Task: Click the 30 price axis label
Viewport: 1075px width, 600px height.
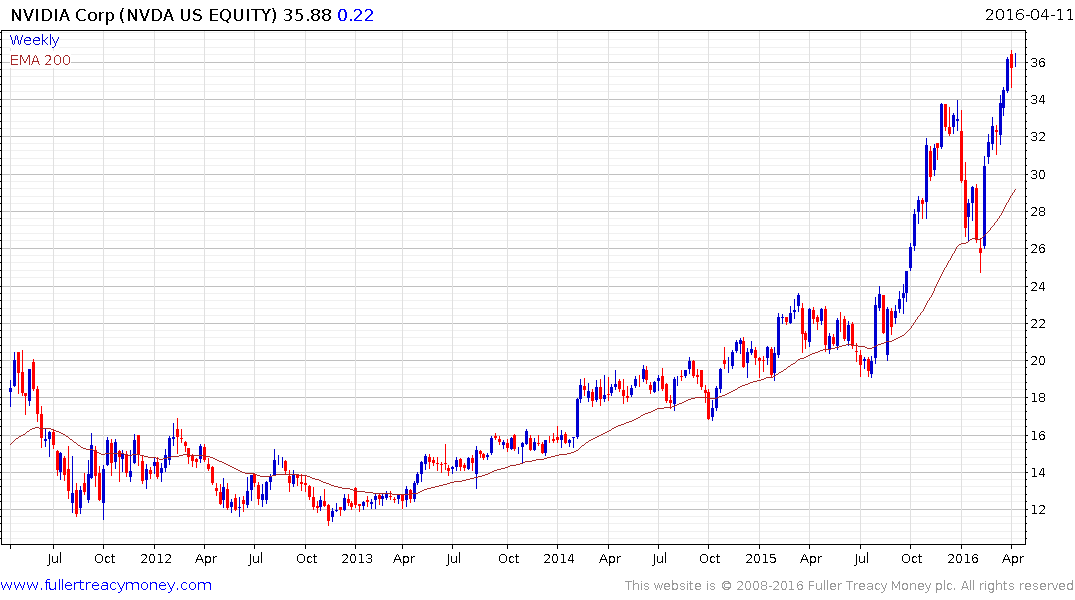Action: 1038,174
